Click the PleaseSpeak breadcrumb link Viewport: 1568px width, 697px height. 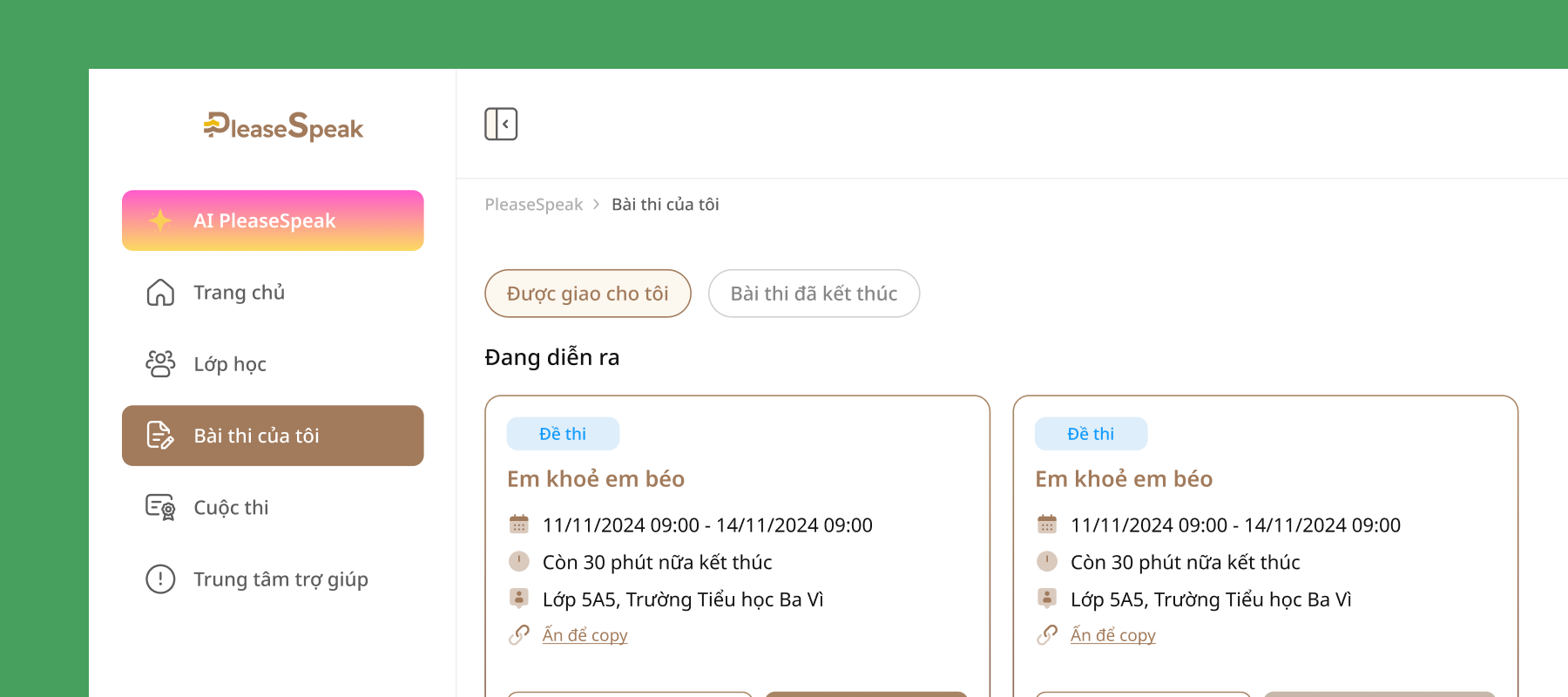534,205
